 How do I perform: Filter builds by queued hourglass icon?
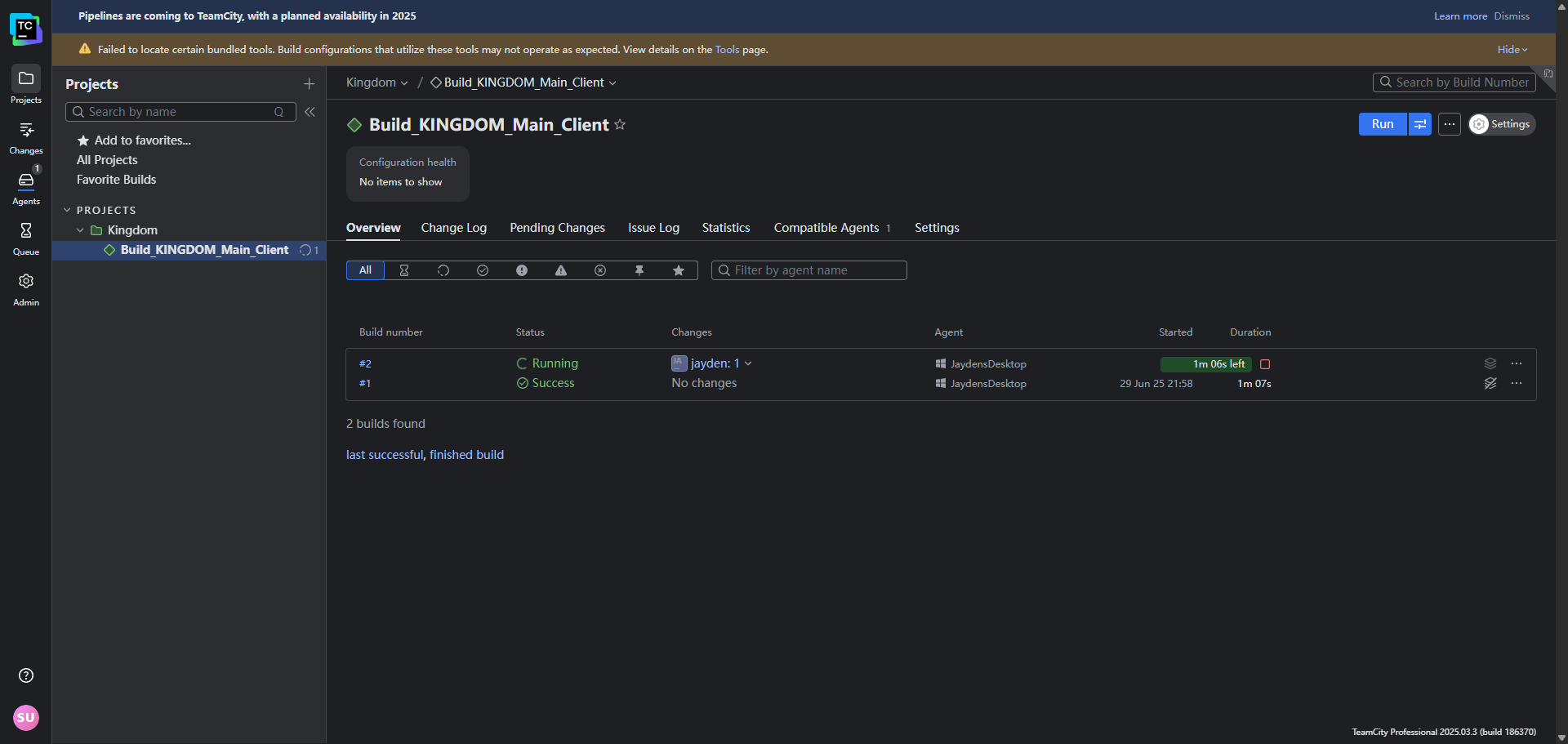click(x=404, y=270)
